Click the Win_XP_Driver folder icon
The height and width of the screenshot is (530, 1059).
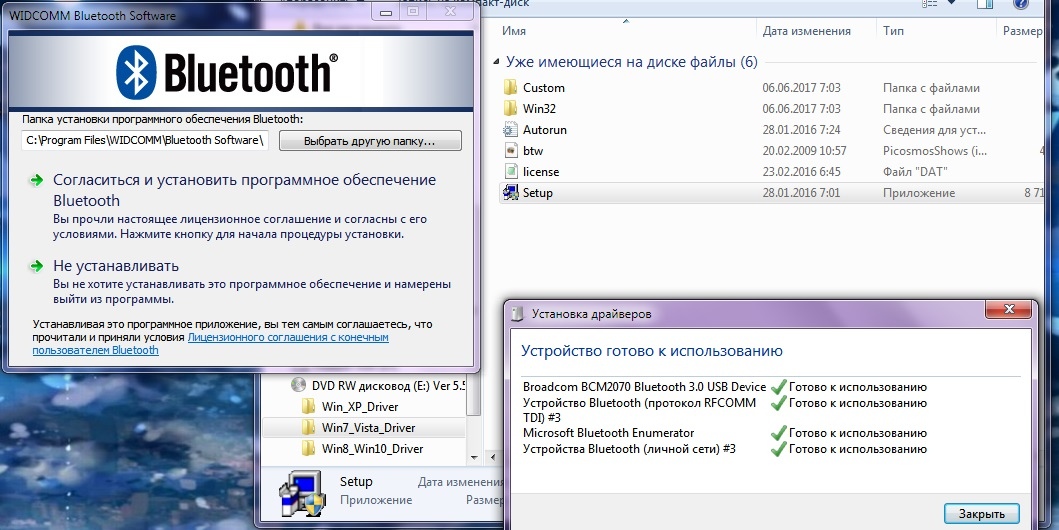[x=308, y=406]
